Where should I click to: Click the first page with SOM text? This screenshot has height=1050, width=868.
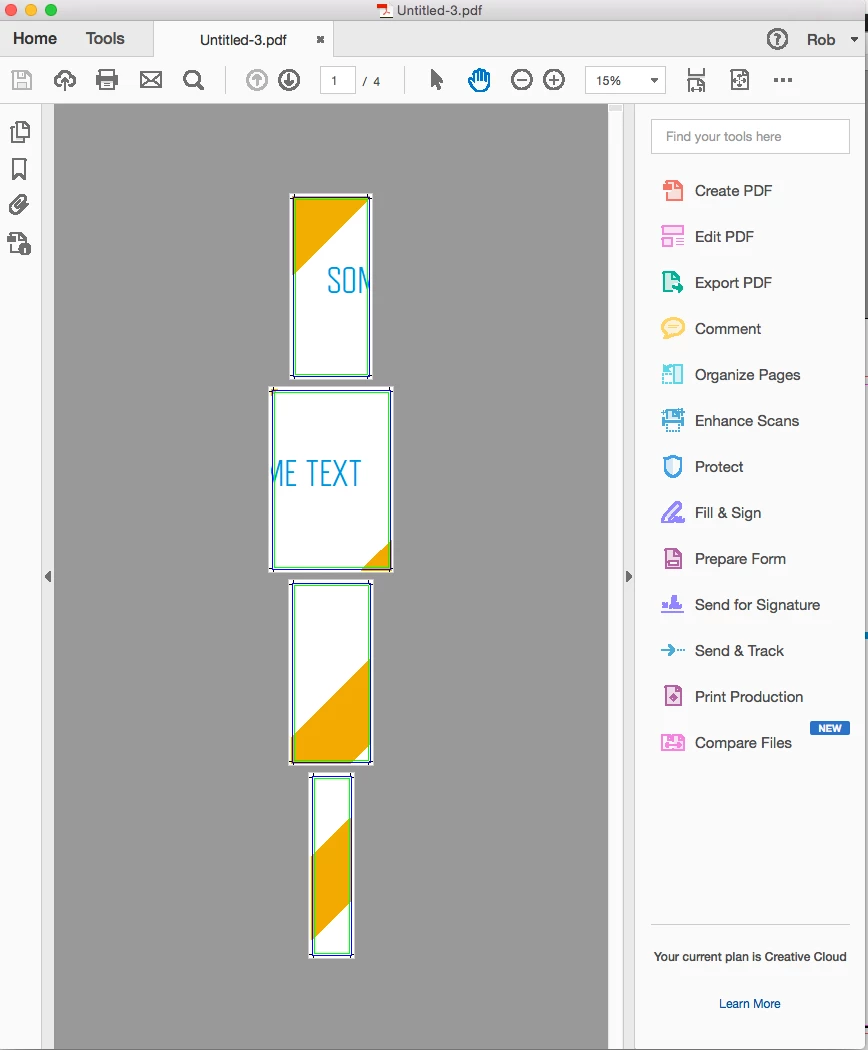click(x=331, y=287)
